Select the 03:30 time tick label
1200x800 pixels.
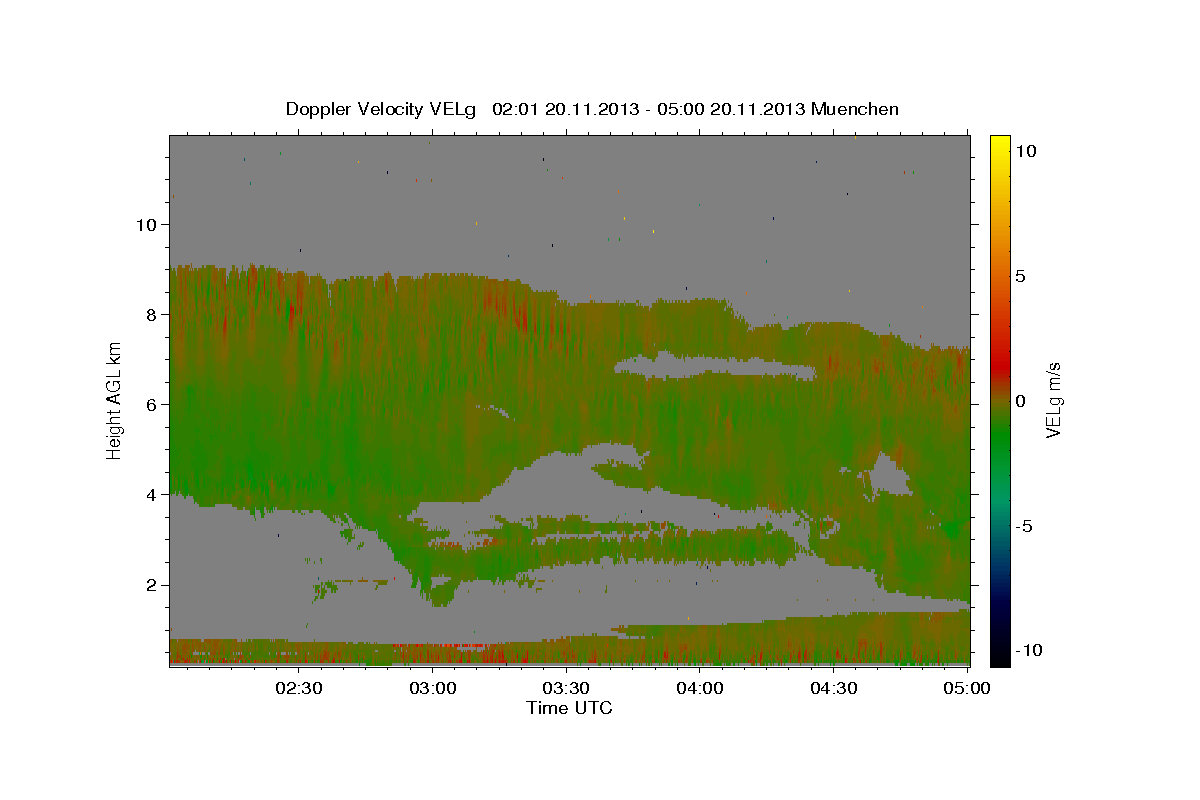point(566,688)
